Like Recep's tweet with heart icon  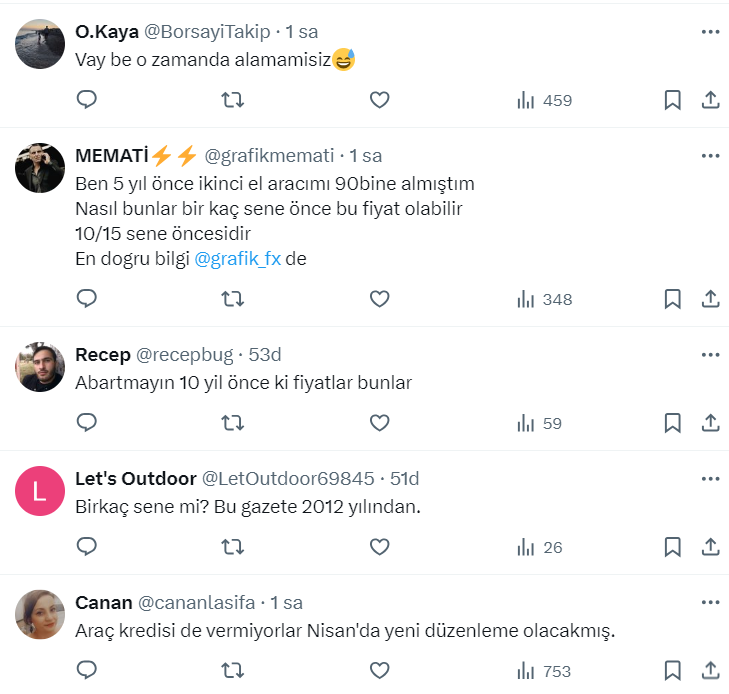[379, 423]
